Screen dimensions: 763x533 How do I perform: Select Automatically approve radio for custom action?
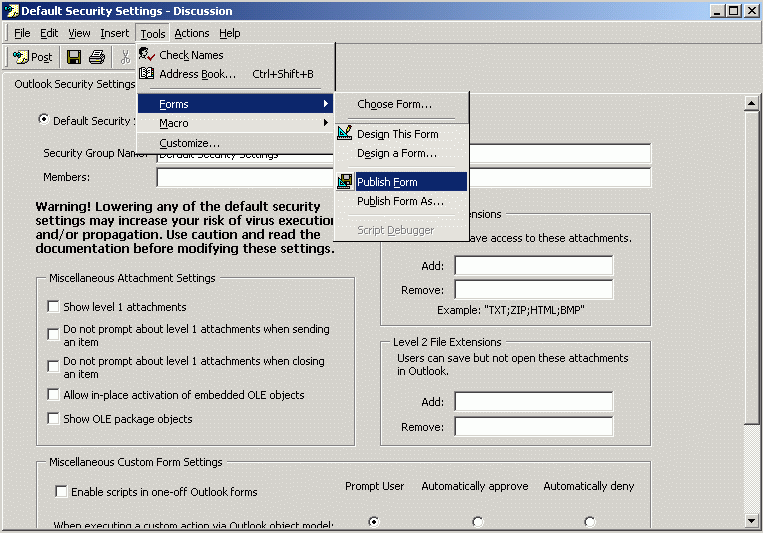tap(478, 522)
